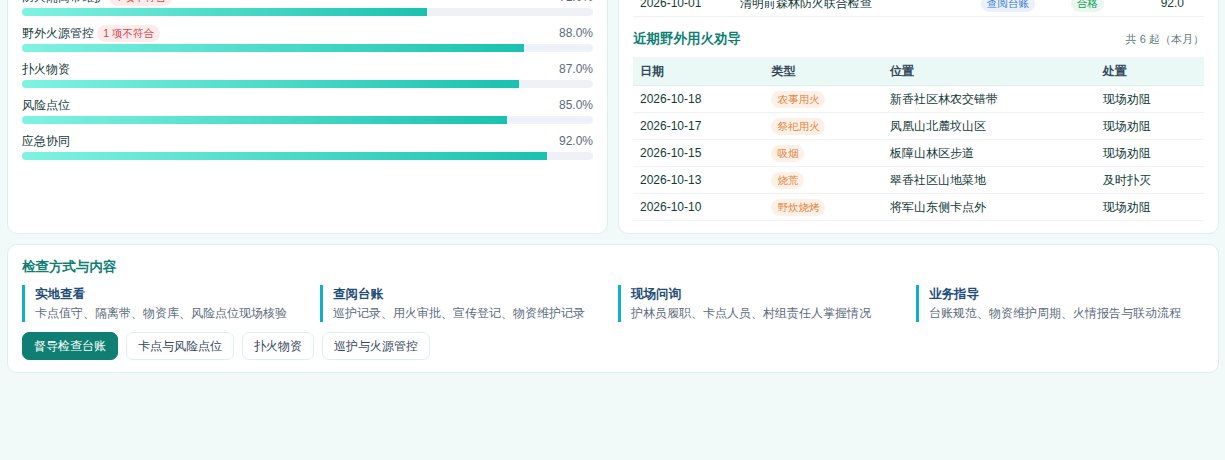The width and height of the screenshot is (1225, 460).
Task: Click the 应急协同 progress bar
Action: click(307, 156)
